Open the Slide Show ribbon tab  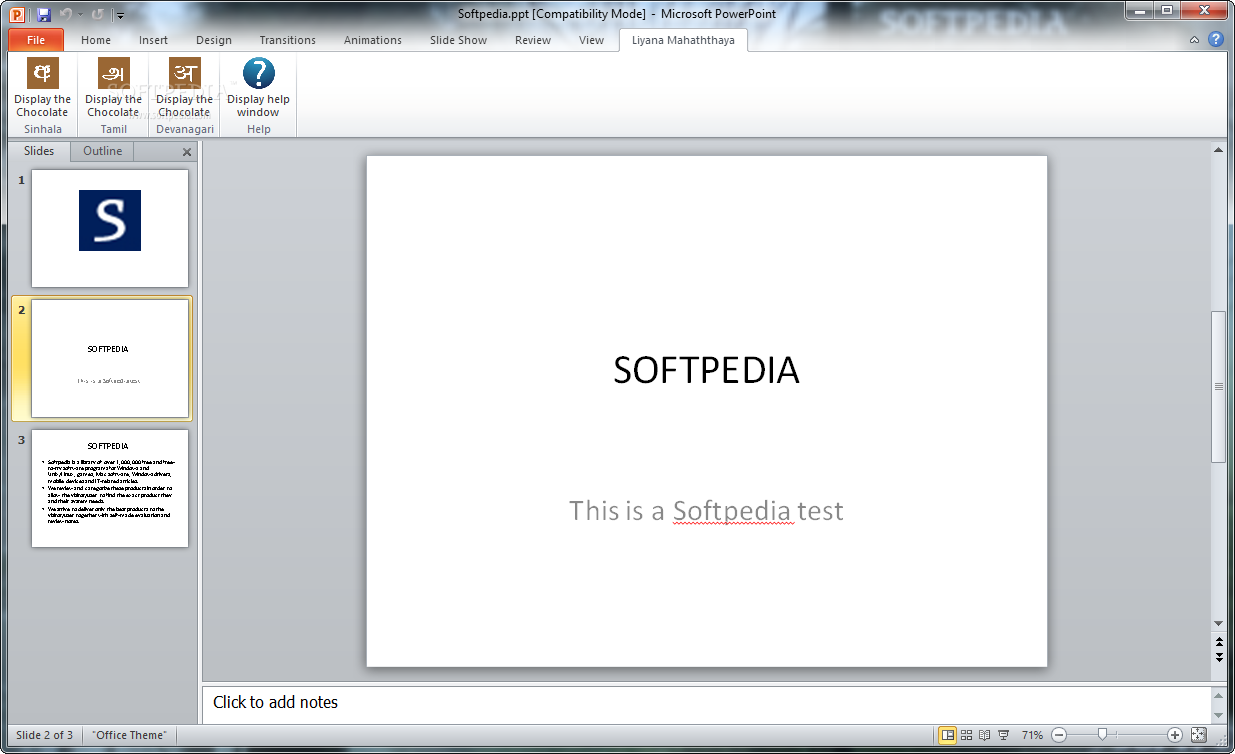[x=458, y=40]
